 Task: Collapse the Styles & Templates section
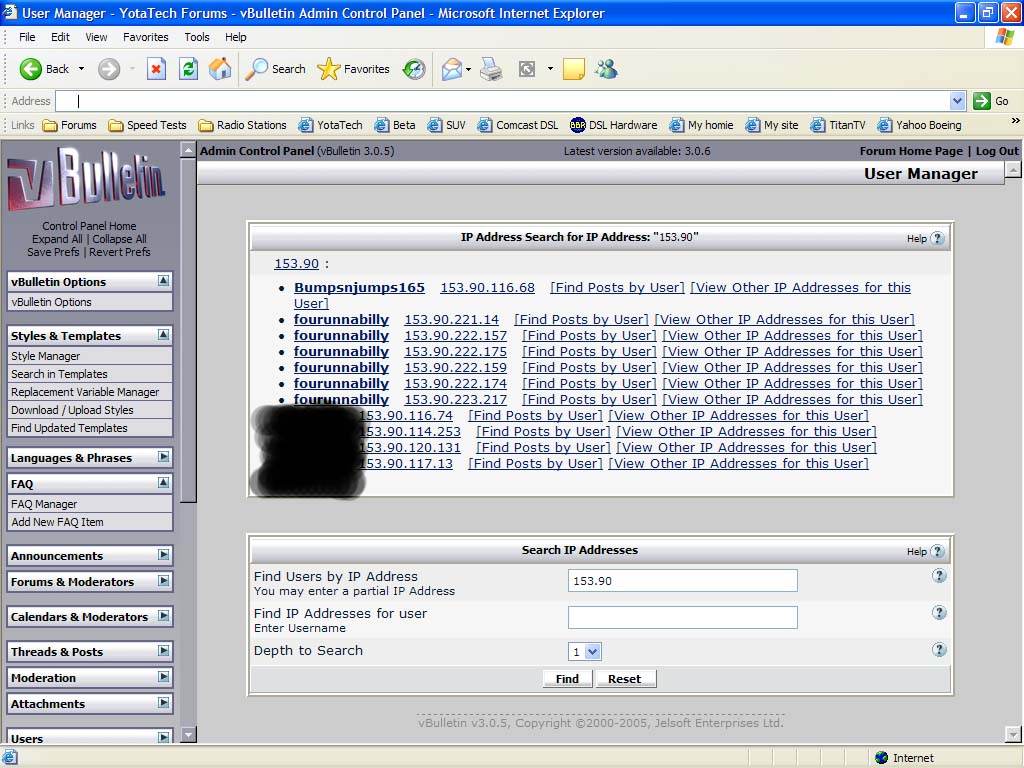coord(163,335)
